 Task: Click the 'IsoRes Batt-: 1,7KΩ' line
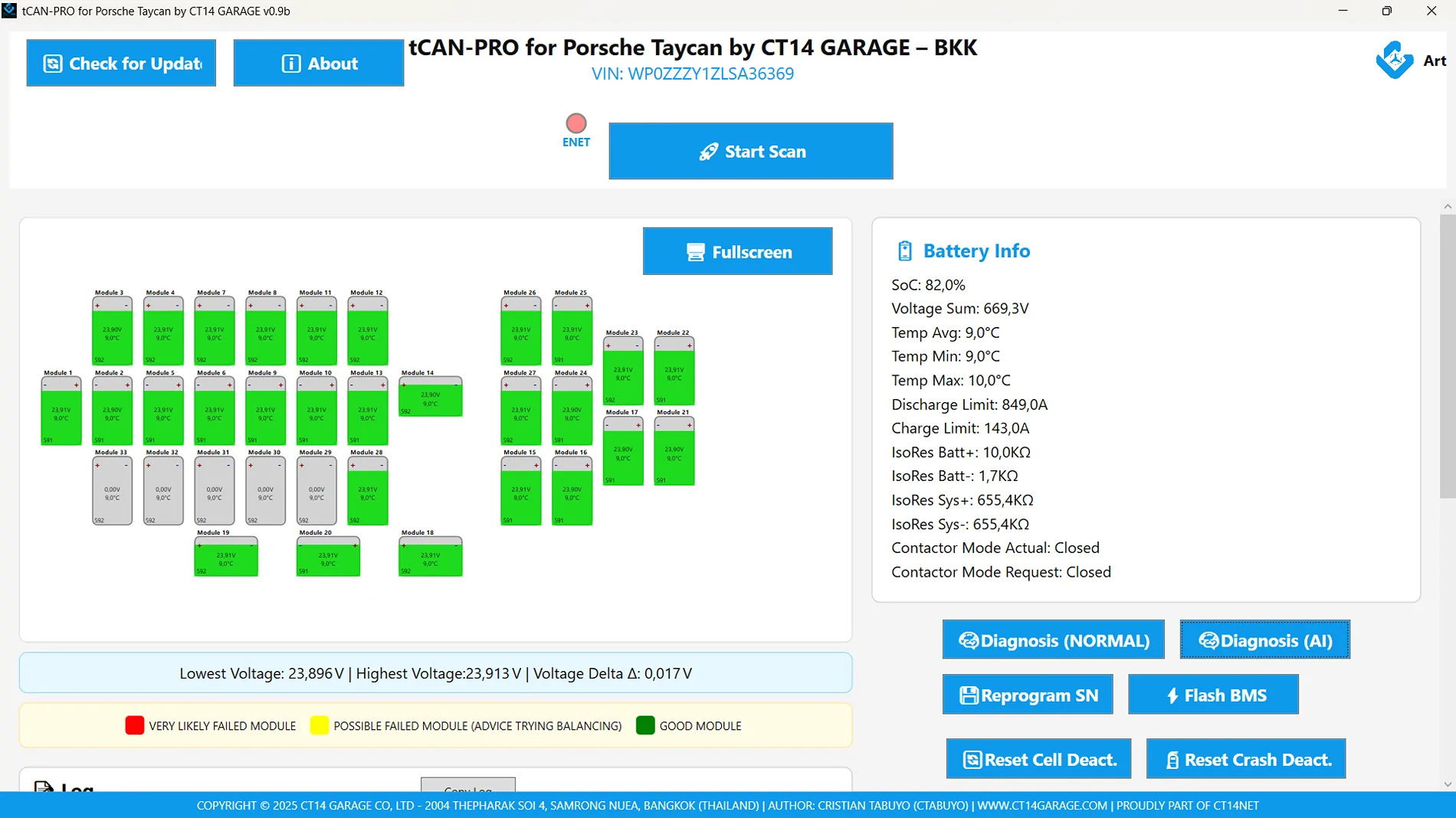(x=955, y=476)
